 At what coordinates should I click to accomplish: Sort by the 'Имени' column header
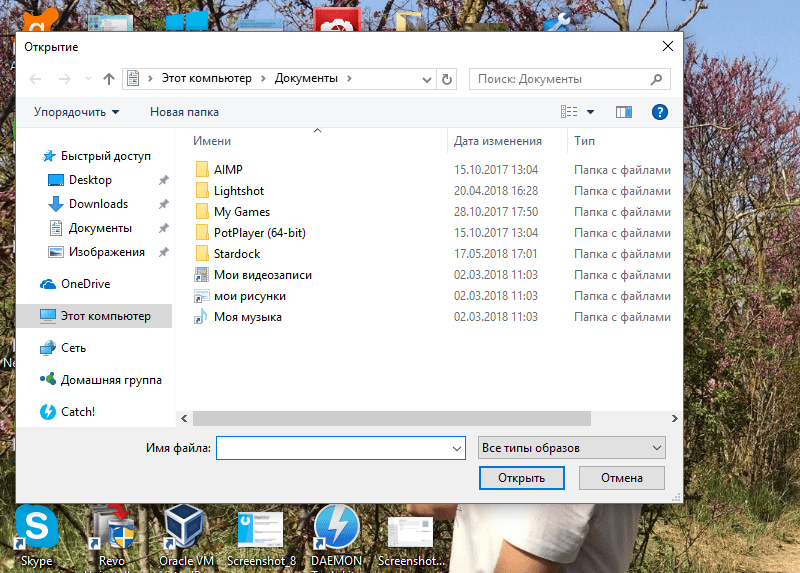point(212,141)
